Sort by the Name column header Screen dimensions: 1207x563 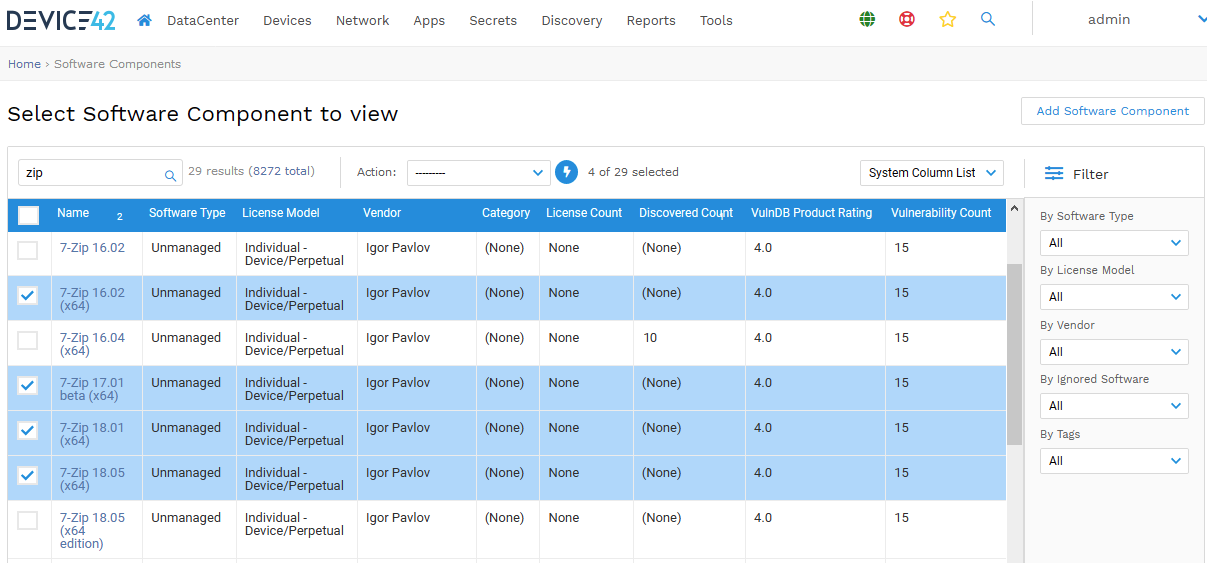tap(73, 213)
